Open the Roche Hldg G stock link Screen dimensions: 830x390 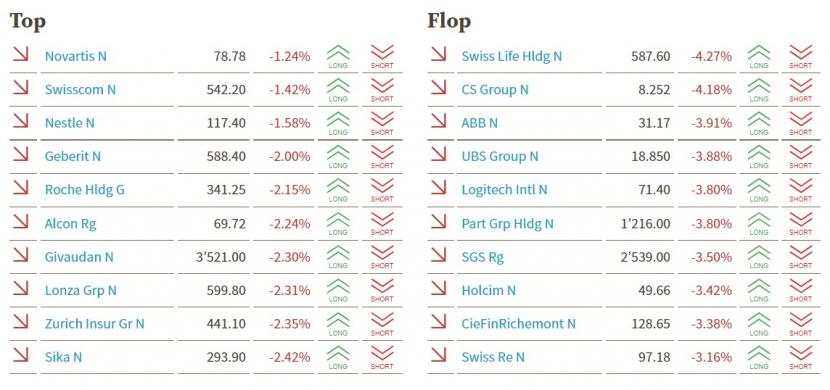85,190
